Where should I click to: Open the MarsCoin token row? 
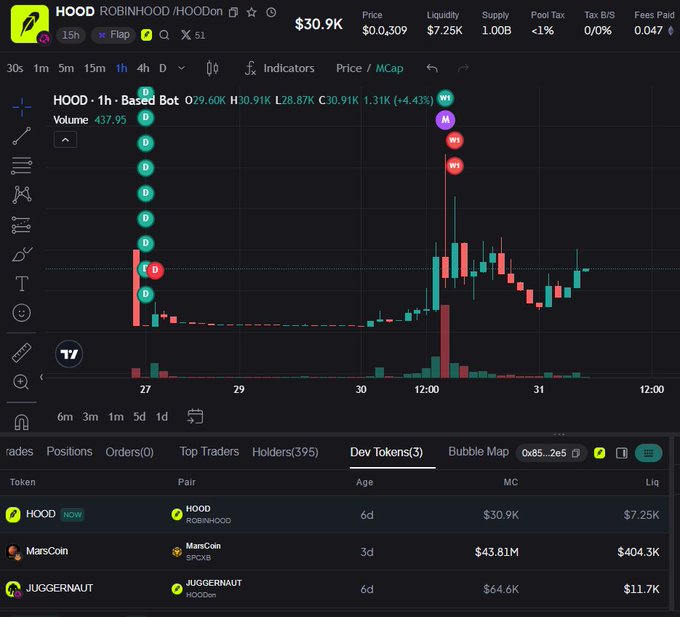pyautogui.click(x=334, y=552)
